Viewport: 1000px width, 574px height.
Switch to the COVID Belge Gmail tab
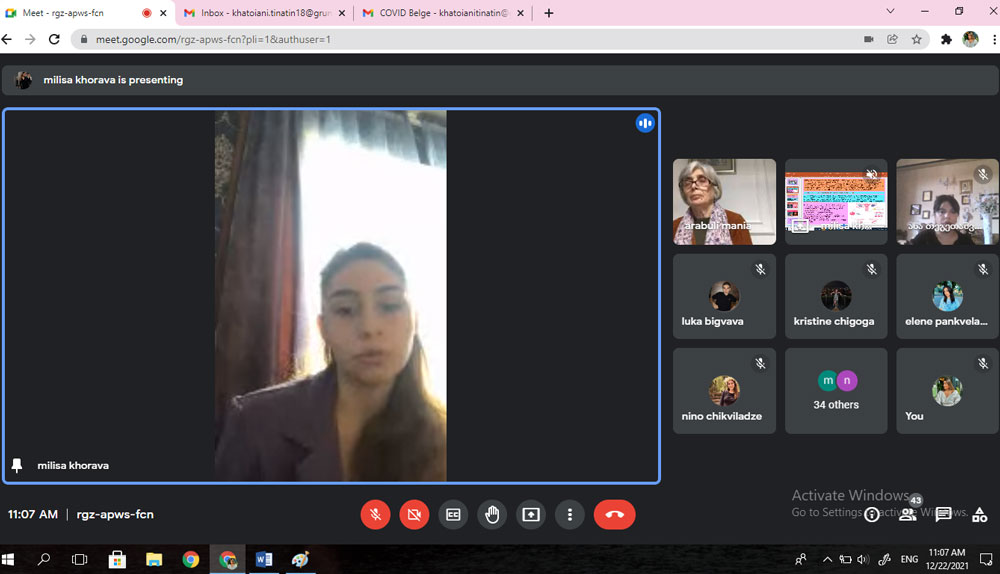440,13
